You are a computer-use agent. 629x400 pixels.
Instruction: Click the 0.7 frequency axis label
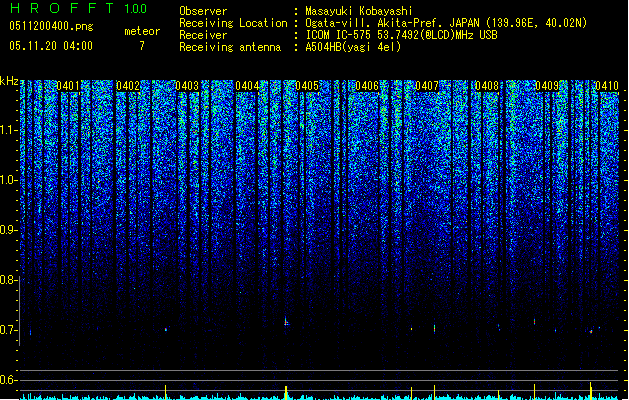click(8, 330)
